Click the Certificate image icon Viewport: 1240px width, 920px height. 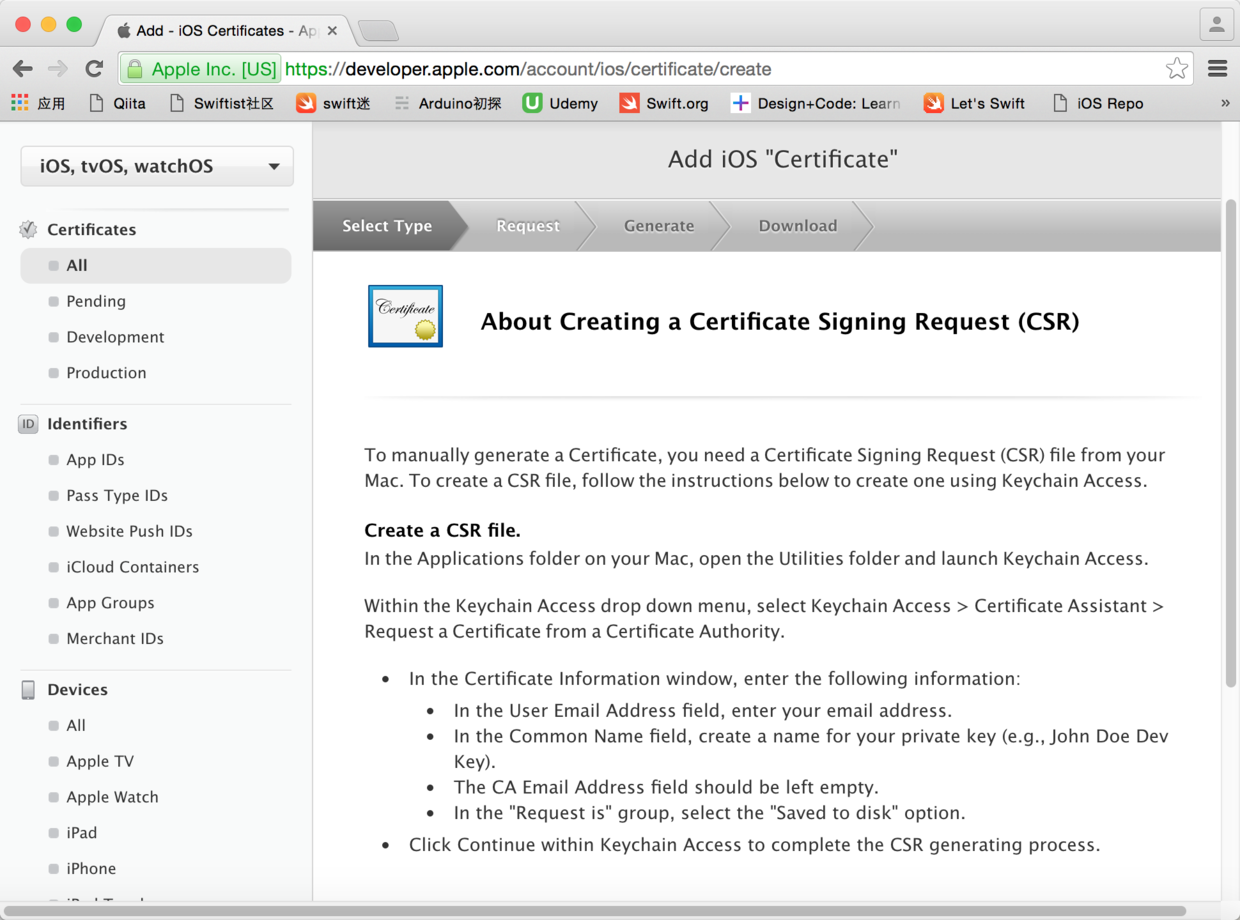(x=405, y=316)
